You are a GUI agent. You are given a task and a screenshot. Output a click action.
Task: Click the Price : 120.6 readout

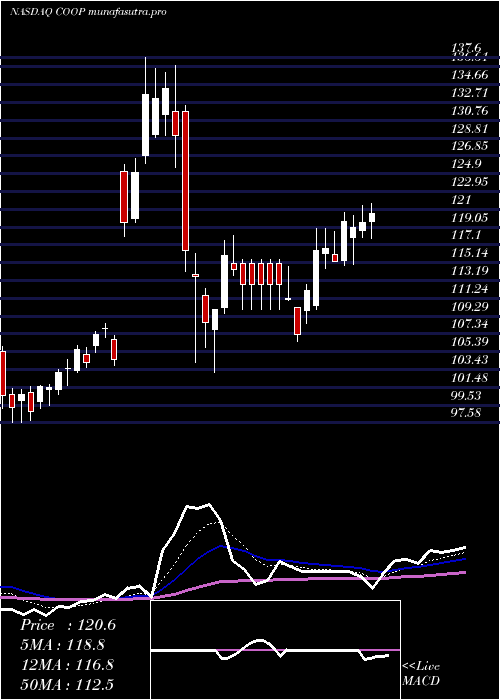[x=68, y=625]
